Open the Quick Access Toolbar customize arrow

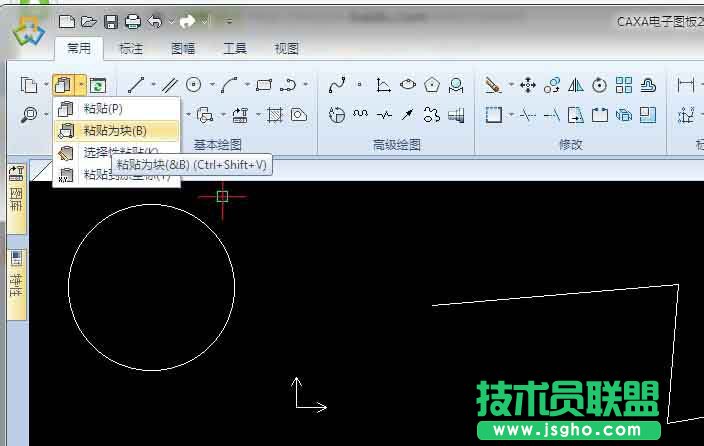tap(229, 21)
